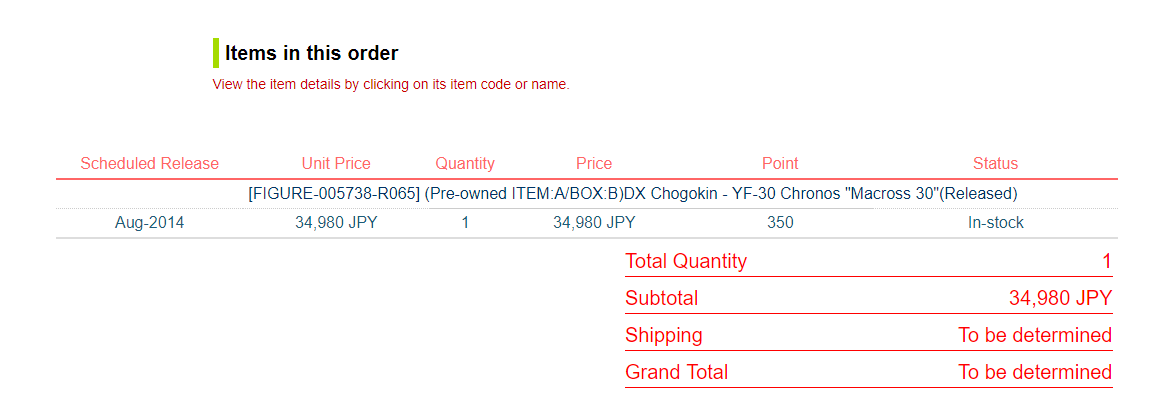The width and height of the screenshot is (1150, 401).
Task: Click the Point column header
Action: point(780,163)
